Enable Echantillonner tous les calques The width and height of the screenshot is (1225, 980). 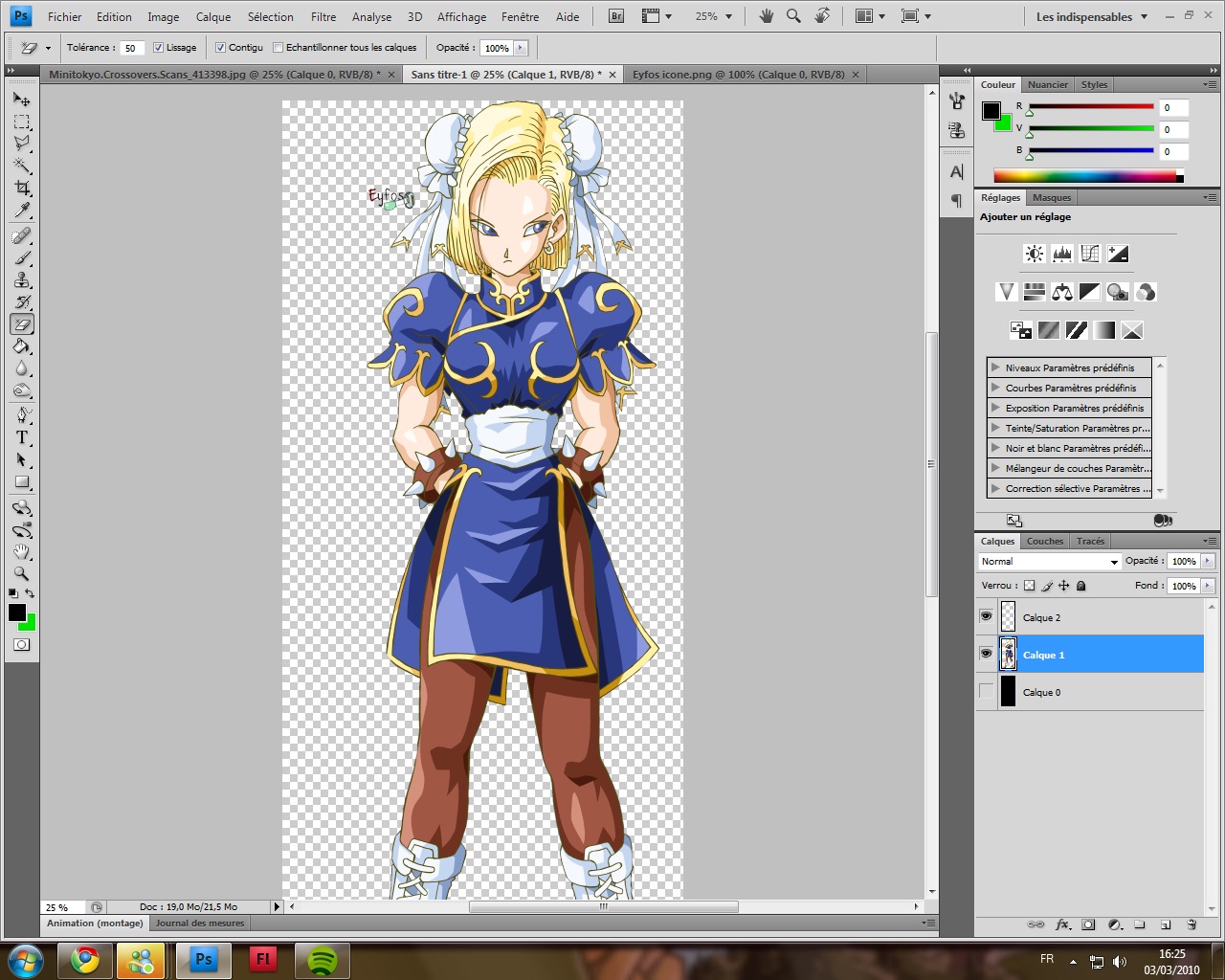tap(278, 47)
